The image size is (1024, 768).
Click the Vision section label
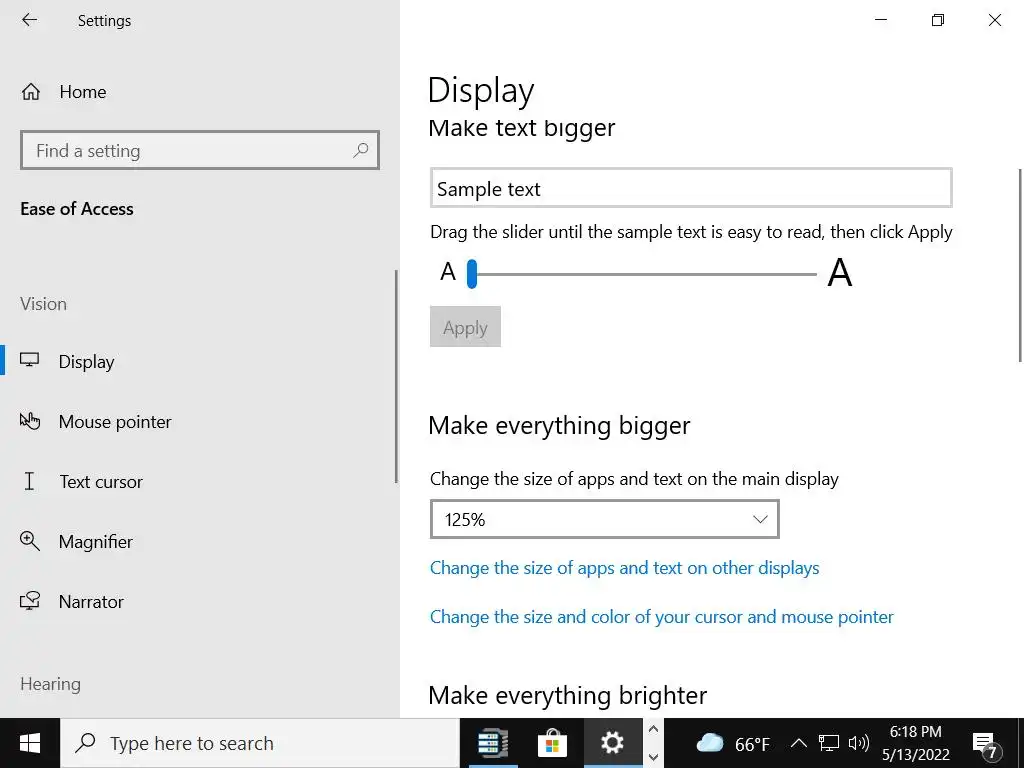pos(43,304)
